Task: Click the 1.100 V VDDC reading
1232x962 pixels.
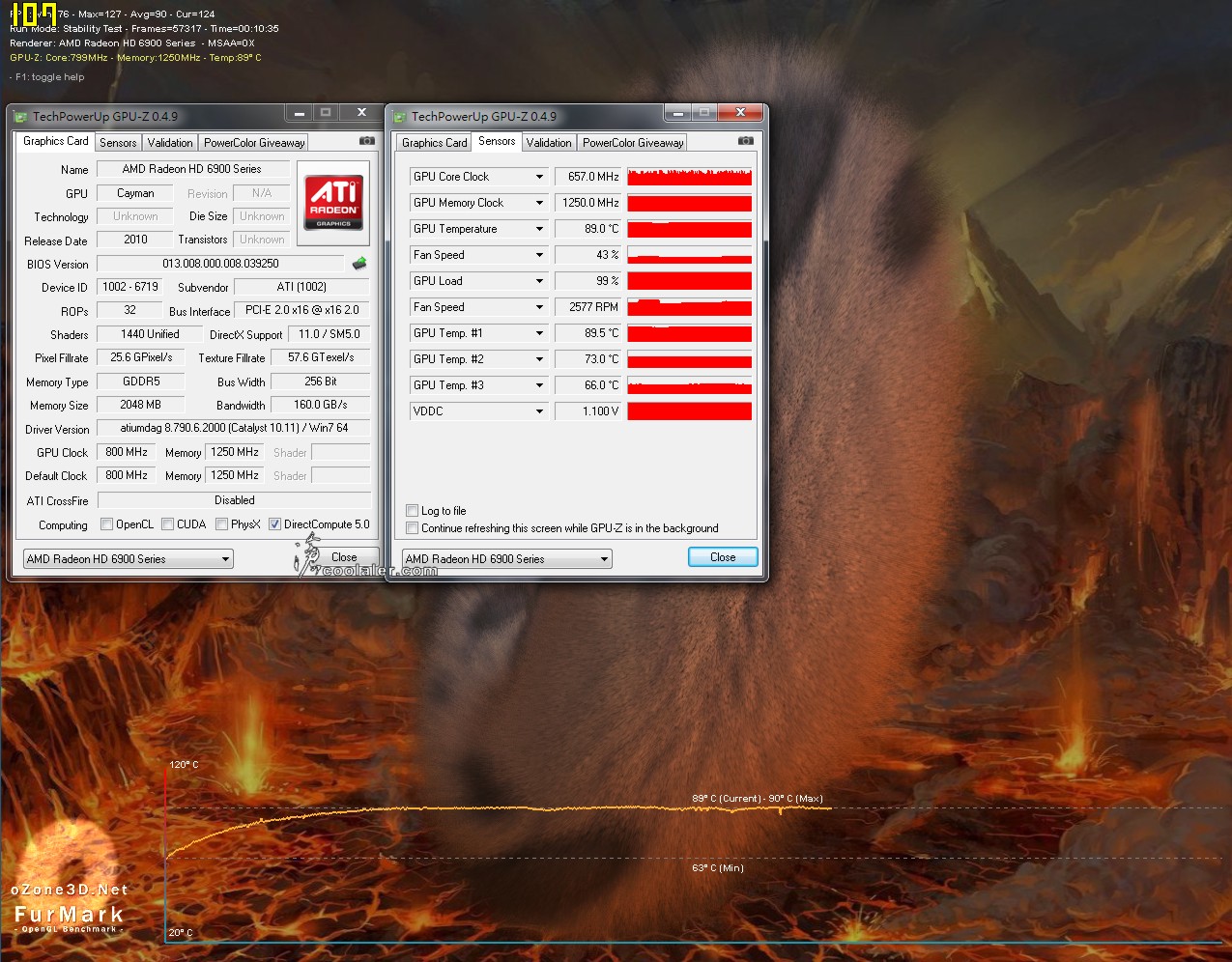Action: [588, 411]
